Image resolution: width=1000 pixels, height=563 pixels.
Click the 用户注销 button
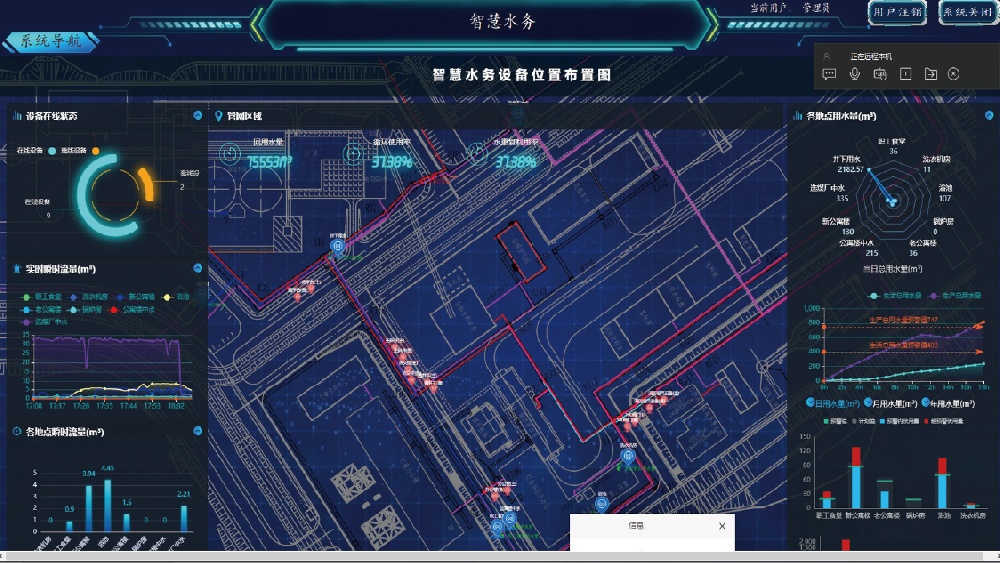click(897, 13)
